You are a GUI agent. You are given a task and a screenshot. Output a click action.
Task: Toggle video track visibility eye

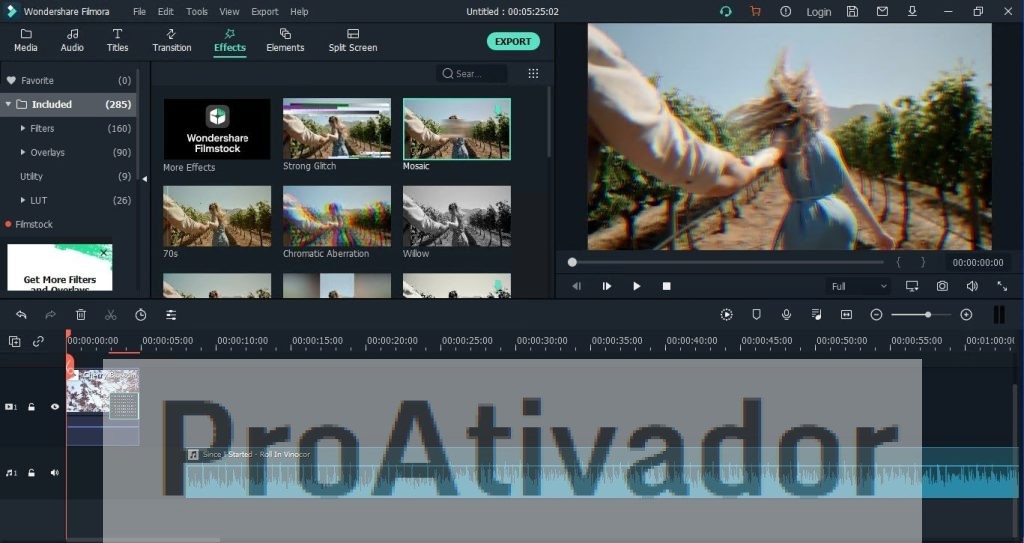point(55,407)
